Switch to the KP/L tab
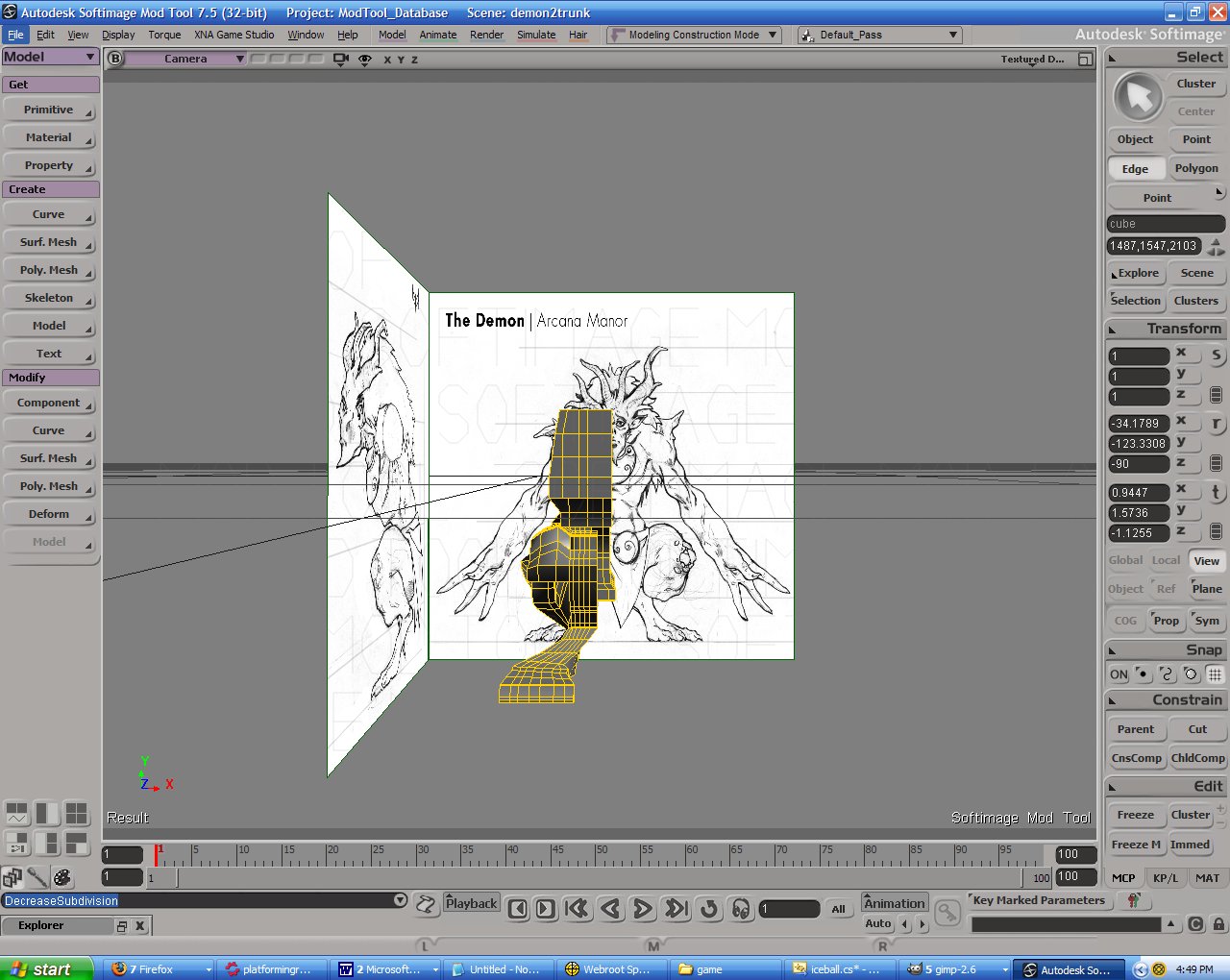 point(1166,878)
